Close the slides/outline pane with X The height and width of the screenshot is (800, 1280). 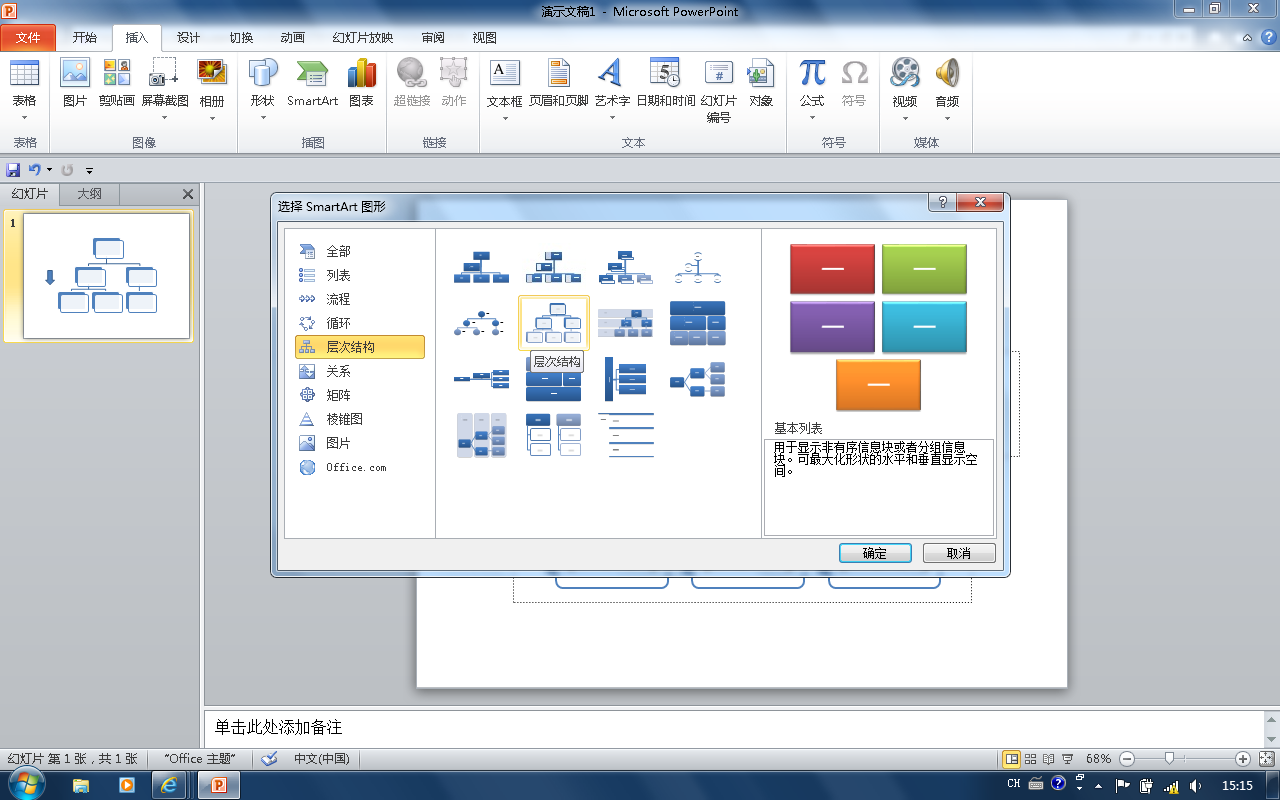pos(188,194)
